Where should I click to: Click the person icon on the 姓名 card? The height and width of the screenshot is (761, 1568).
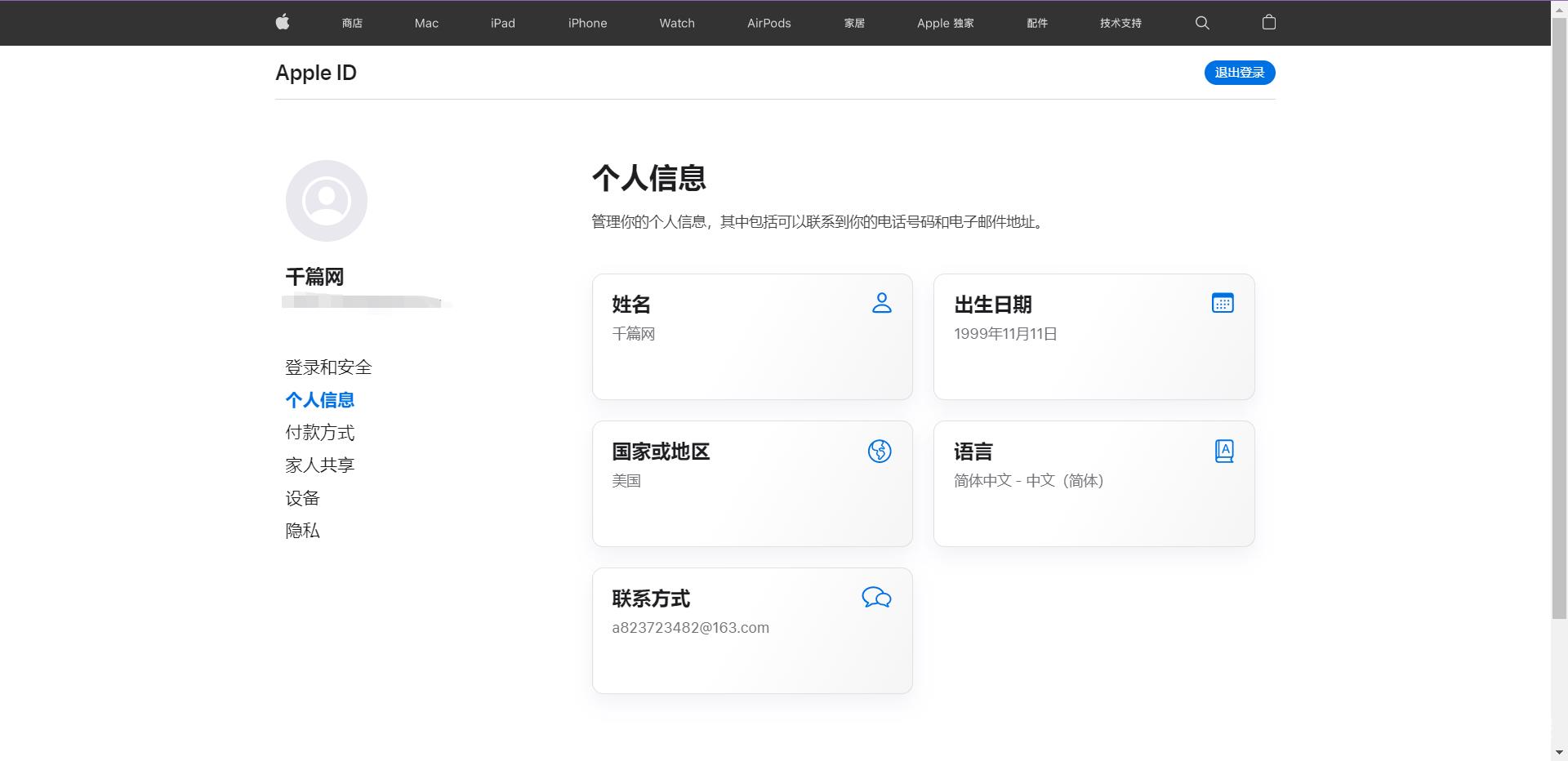click(x=882, y=304)
